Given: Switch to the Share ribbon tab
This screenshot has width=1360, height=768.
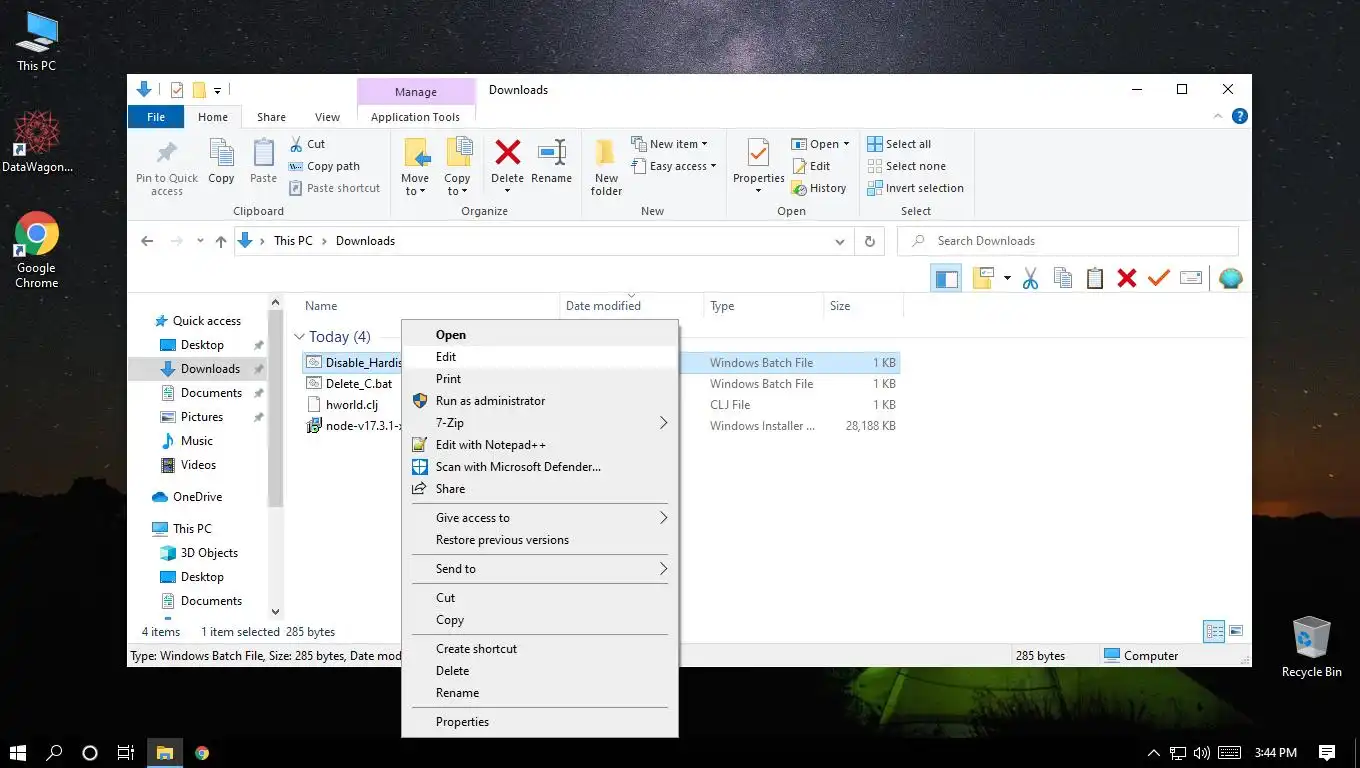Looking at the screenshot, I should 271,117.
